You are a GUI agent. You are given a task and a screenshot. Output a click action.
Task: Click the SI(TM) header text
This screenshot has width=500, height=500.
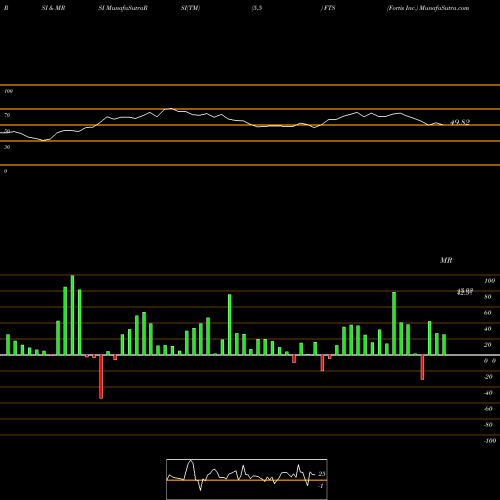pyautogui.click(x=190, y=8)
